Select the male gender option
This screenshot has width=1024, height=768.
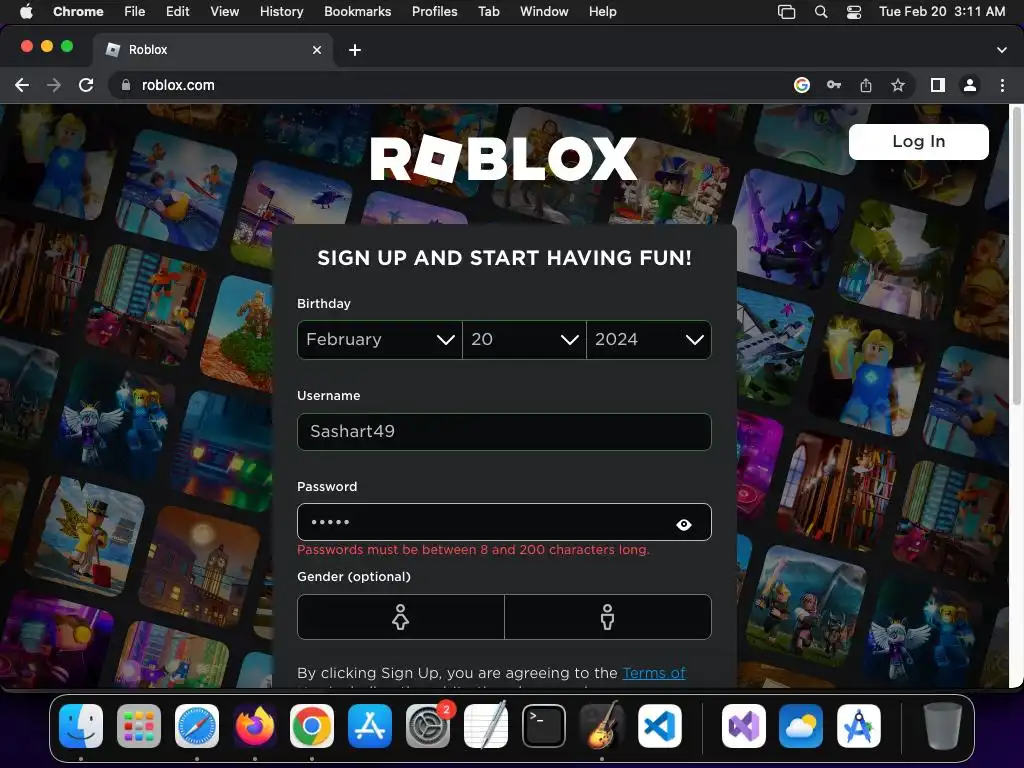click(607, 616)
